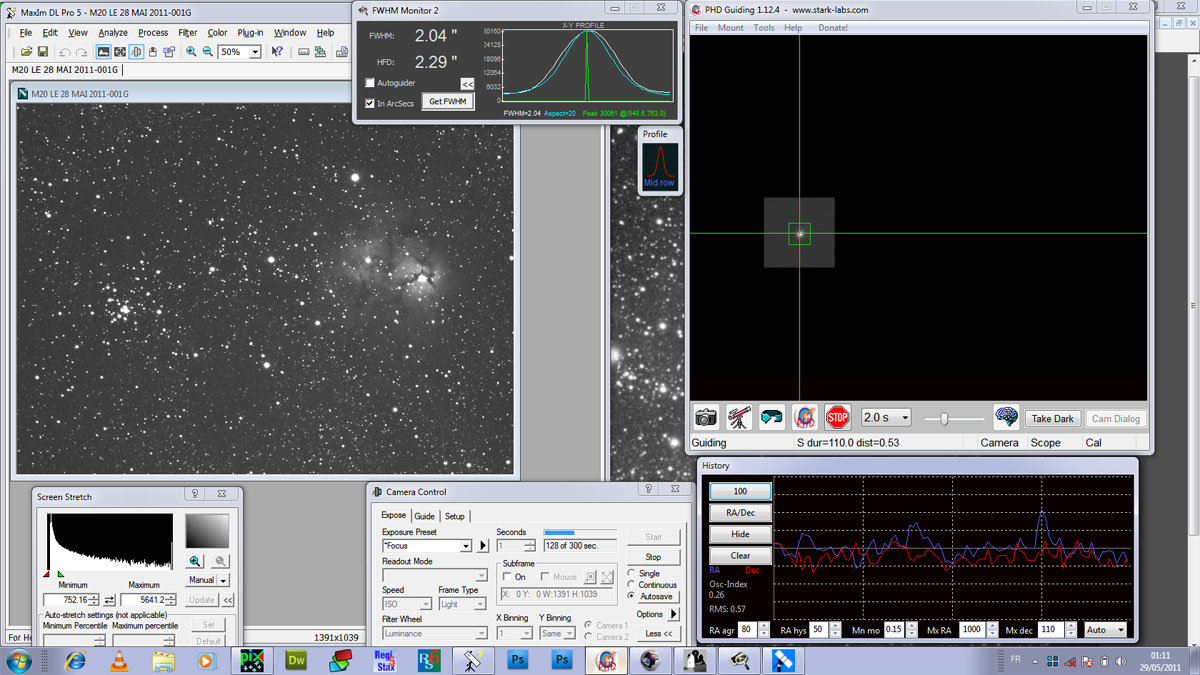Uncheck the In ArcSecs checkbox
1200x675 pixels.
tap(370, 103)
